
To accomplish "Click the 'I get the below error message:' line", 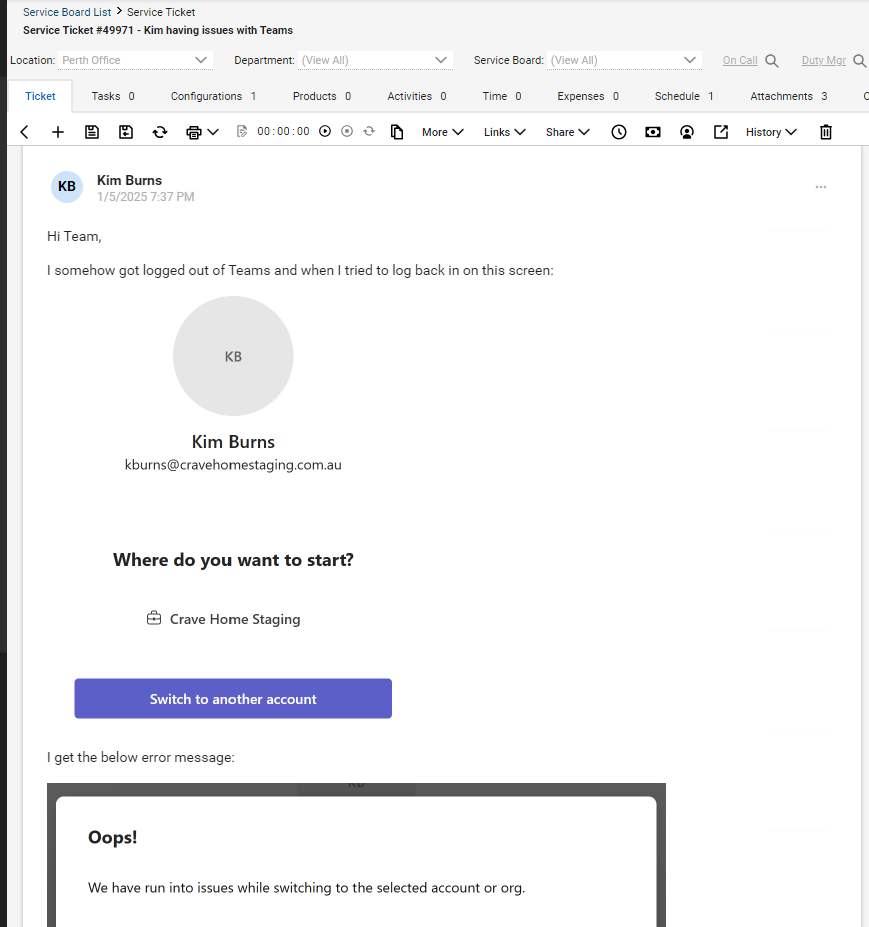I will point(141,757).
